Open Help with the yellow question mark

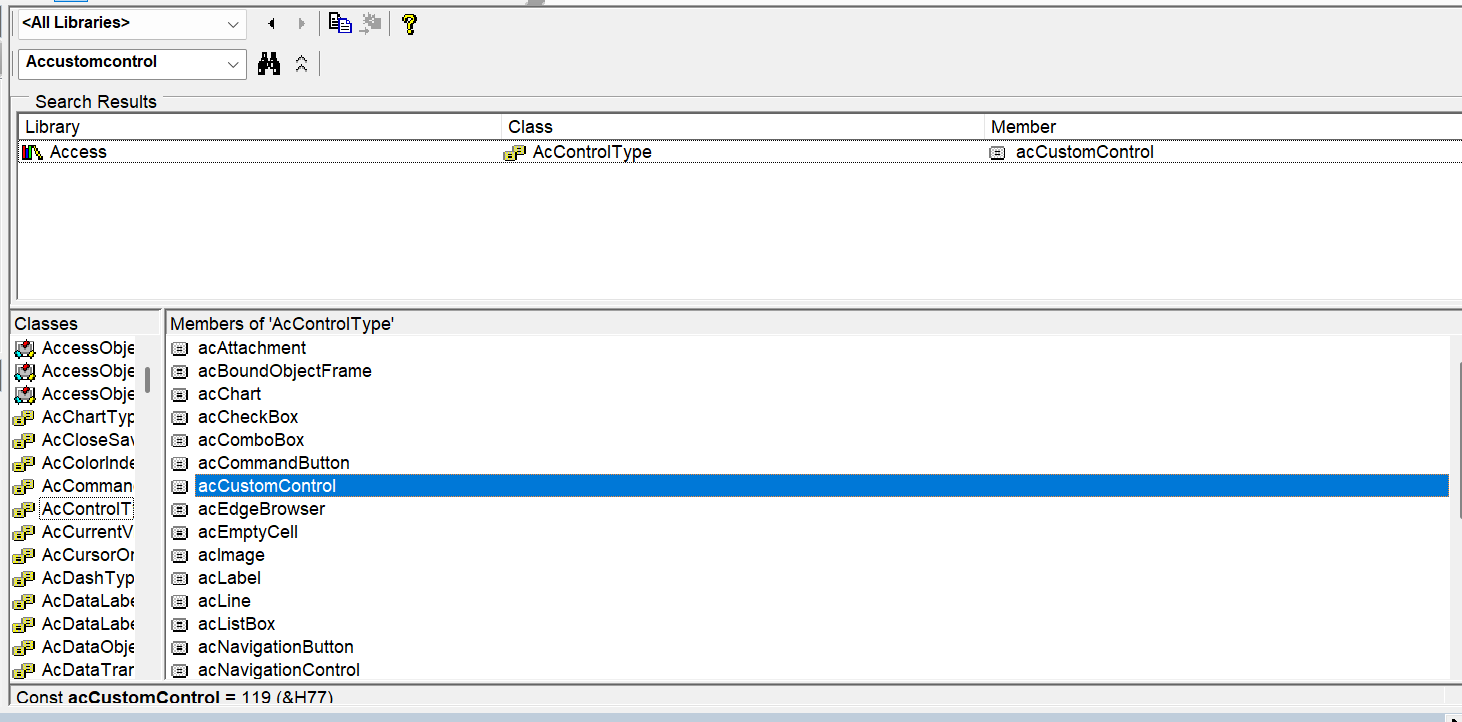(x=408, y=24)
